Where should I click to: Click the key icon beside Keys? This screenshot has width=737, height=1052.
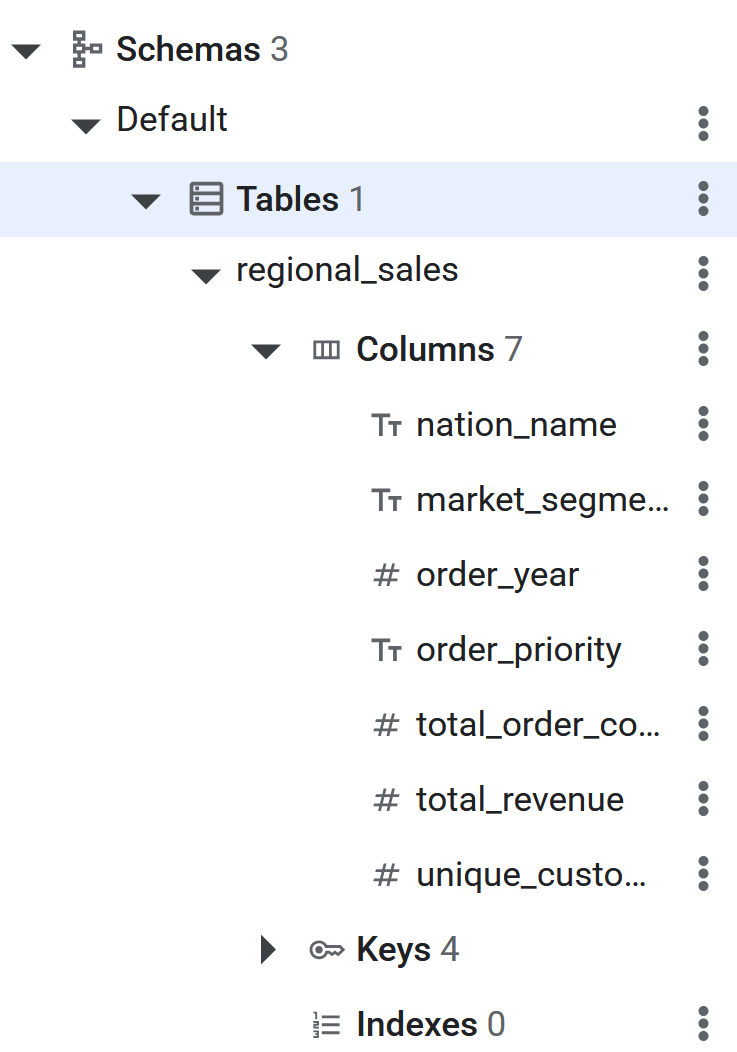tap(326, 950)
